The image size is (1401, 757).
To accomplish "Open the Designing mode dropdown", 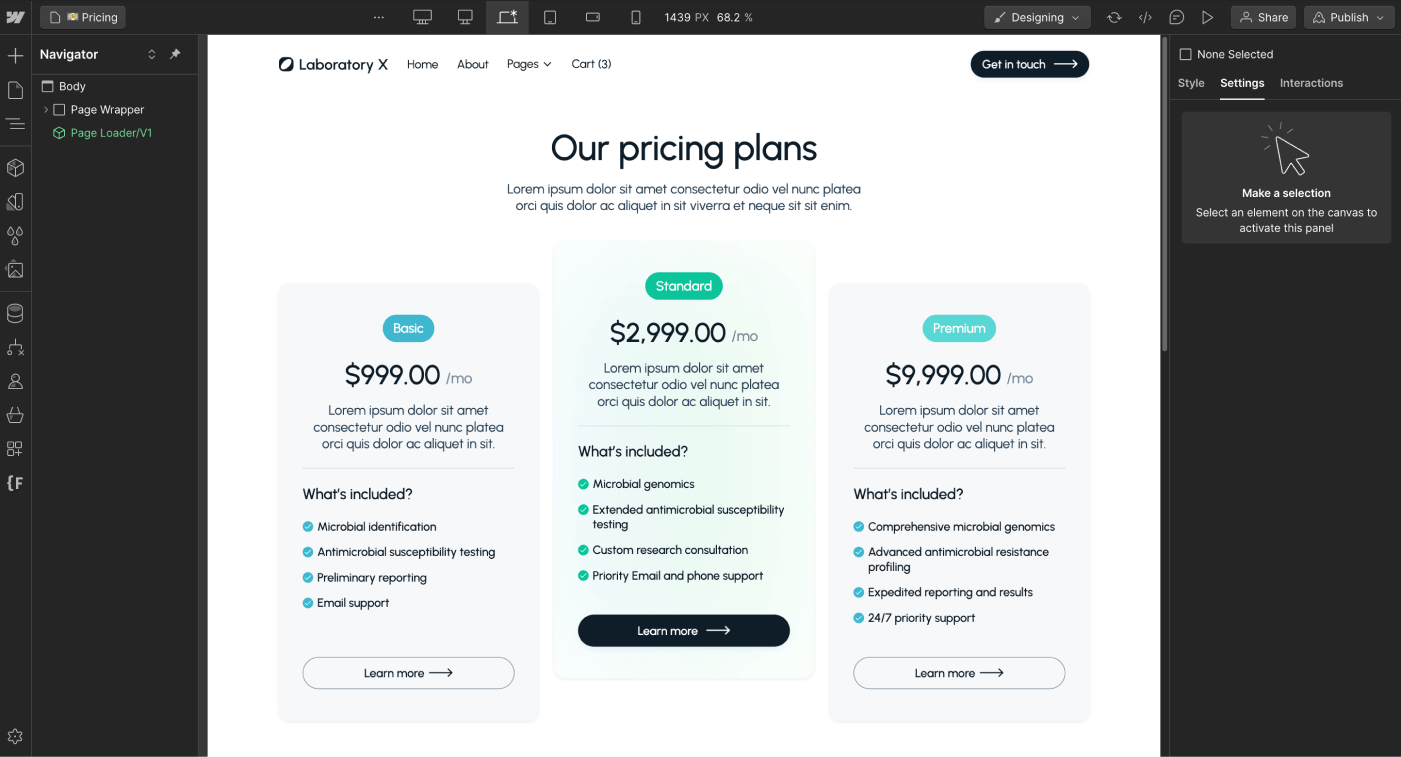I will [1037, 17].
